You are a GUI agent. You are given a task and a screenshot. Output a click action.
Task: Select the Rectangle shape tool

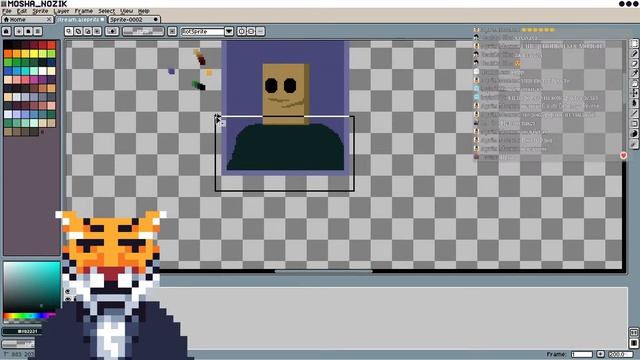(634, 123)
